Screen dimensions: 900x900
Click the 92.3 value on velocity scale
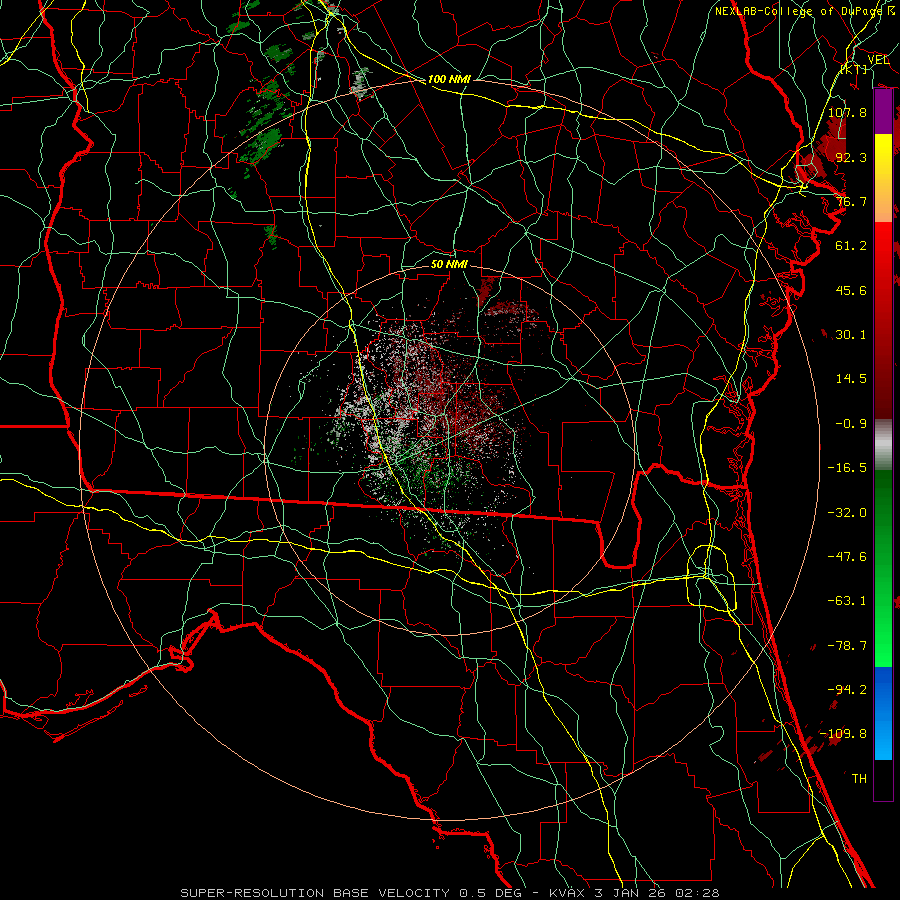coord(851,157)
